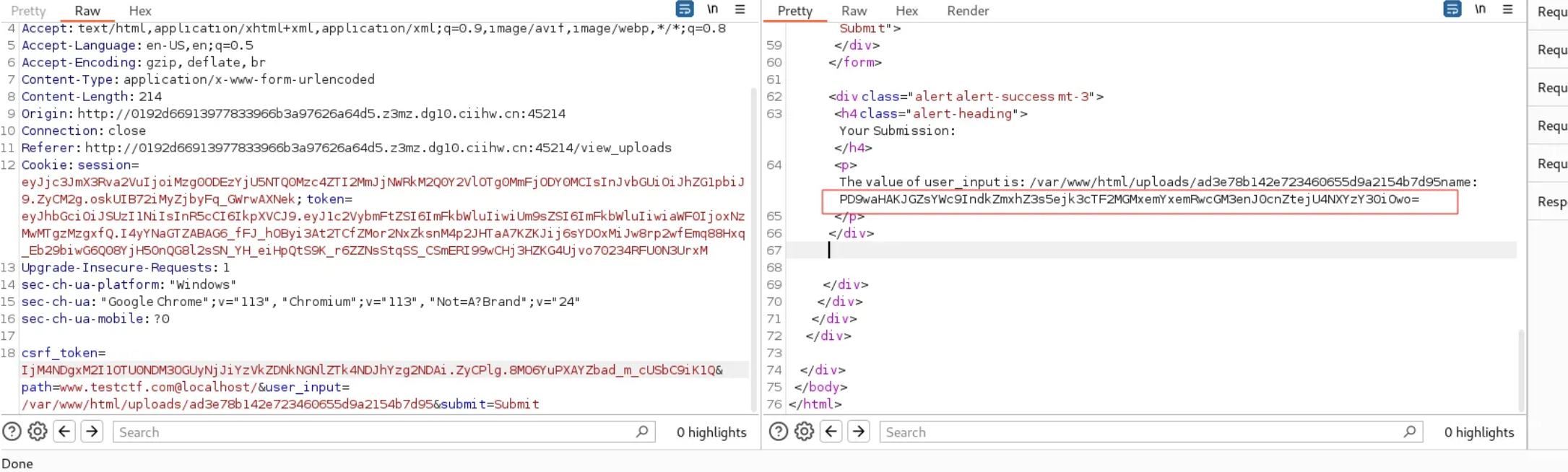
Task: Select the Pretty tab in request editor
Action: click(x=28, y=11)
